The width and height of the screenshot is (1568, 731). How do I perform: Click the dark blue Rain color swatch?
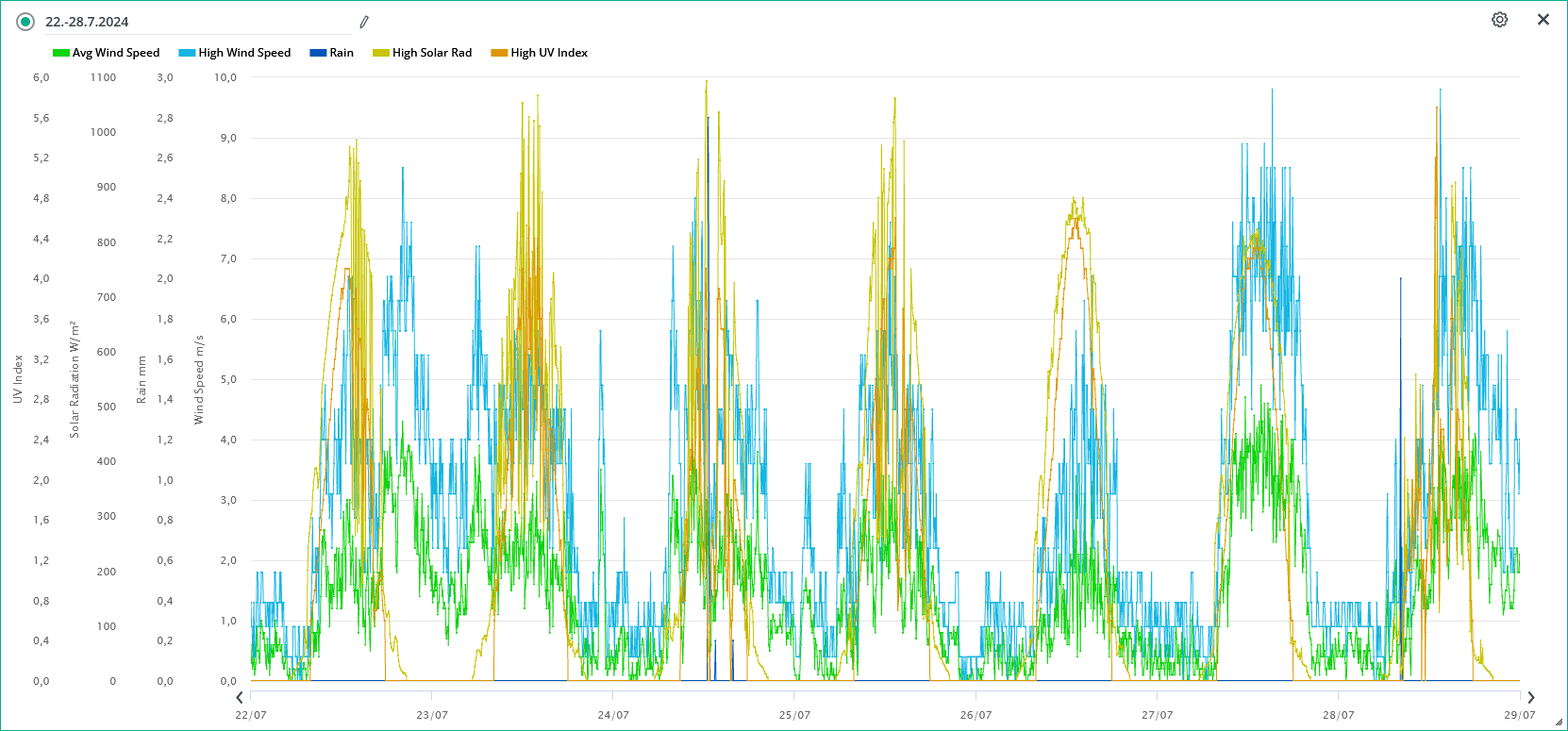[318, 53]
